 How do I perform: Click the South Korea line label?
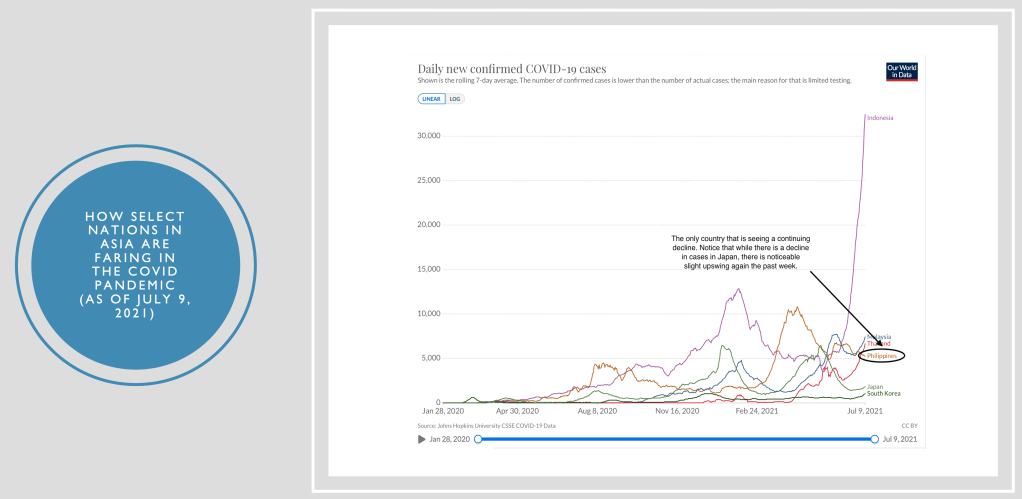click(x=883, y=394)
